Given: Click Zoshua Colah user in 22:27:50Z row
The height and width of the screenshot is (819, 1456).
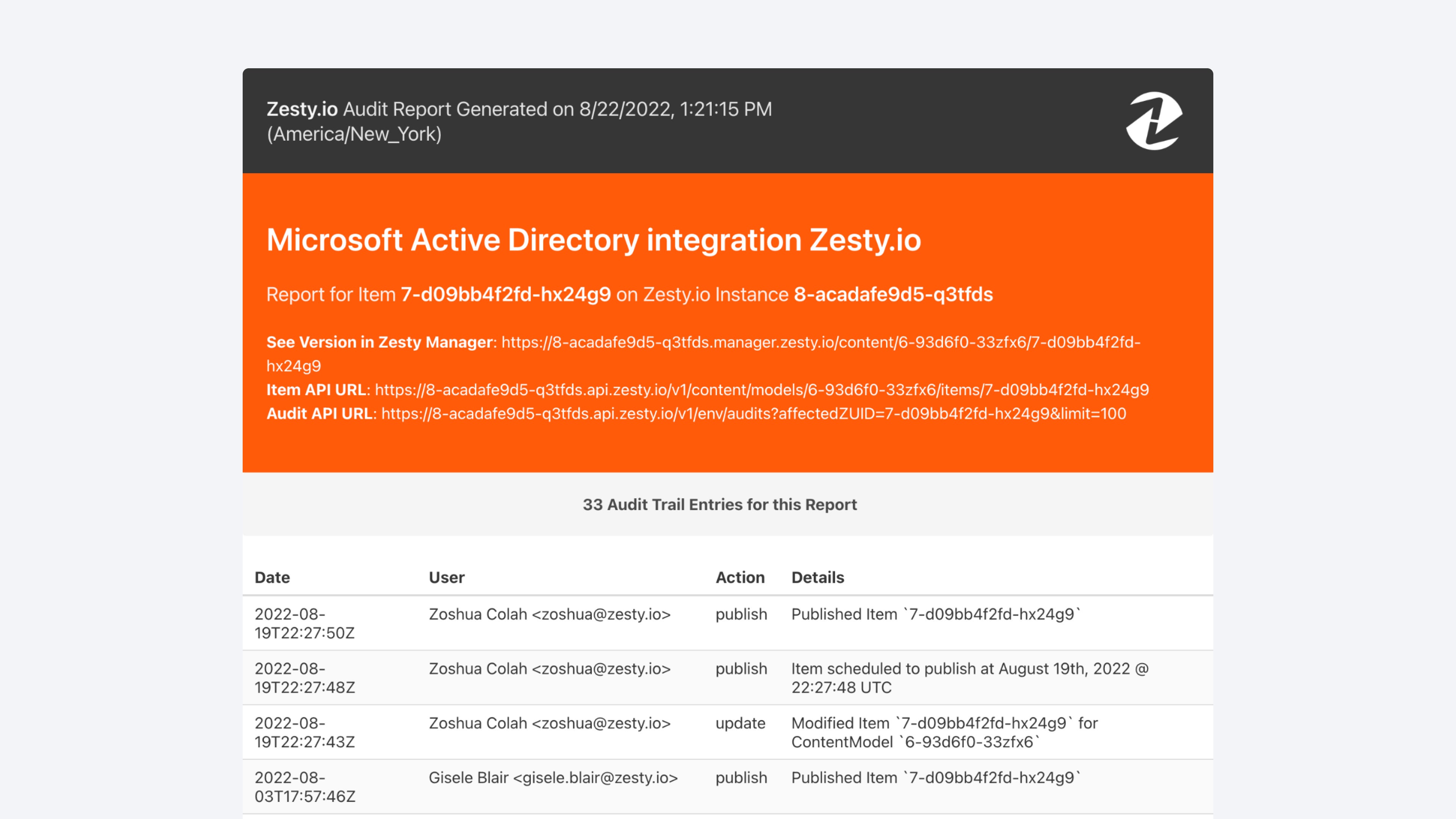Looking at the screenshot, I should (549, 614).
